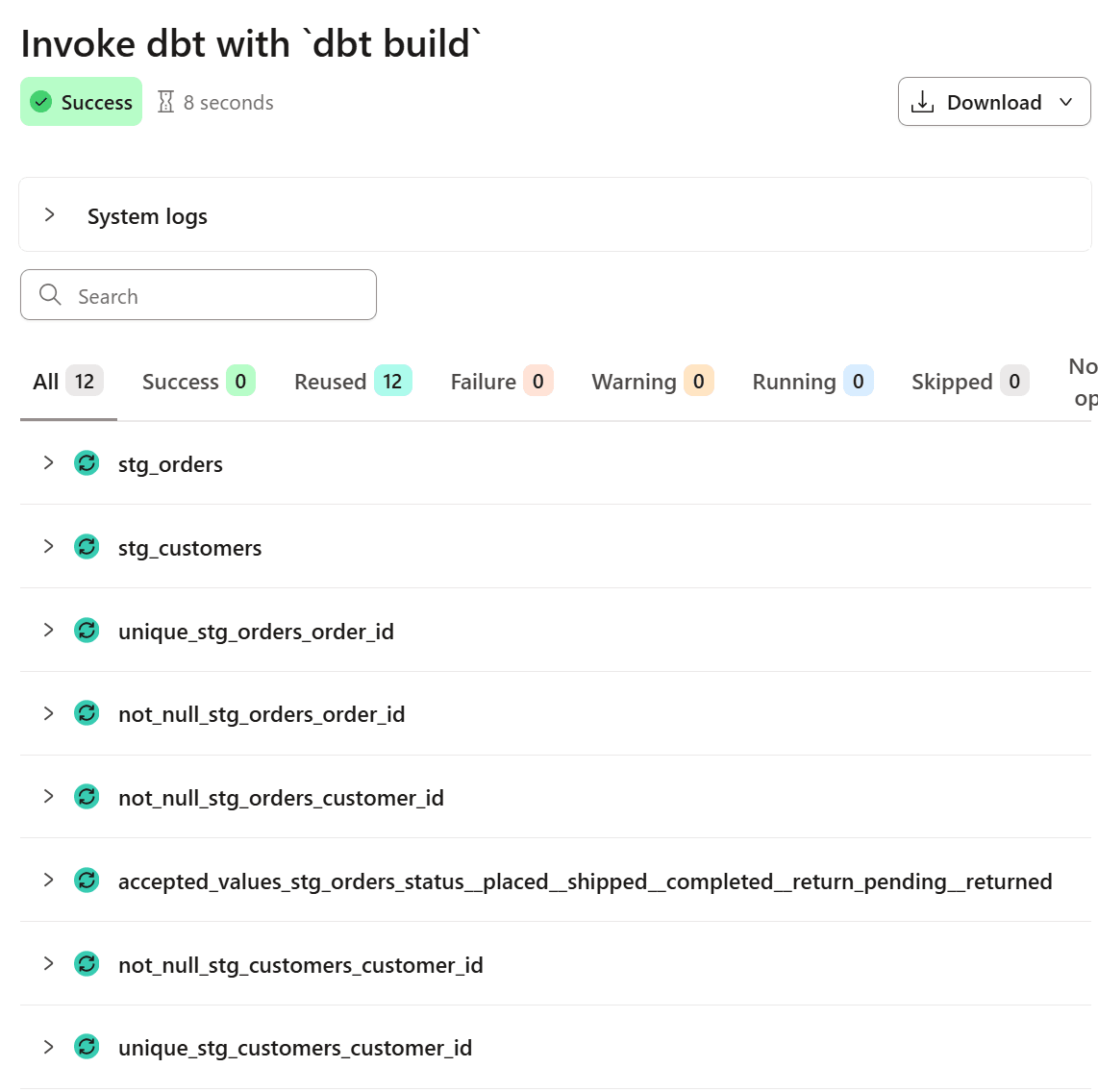Viewport: 1098px width, 1092px height.
Task: Click the 8 seconds duration text
Action: (x=228, y=102)
